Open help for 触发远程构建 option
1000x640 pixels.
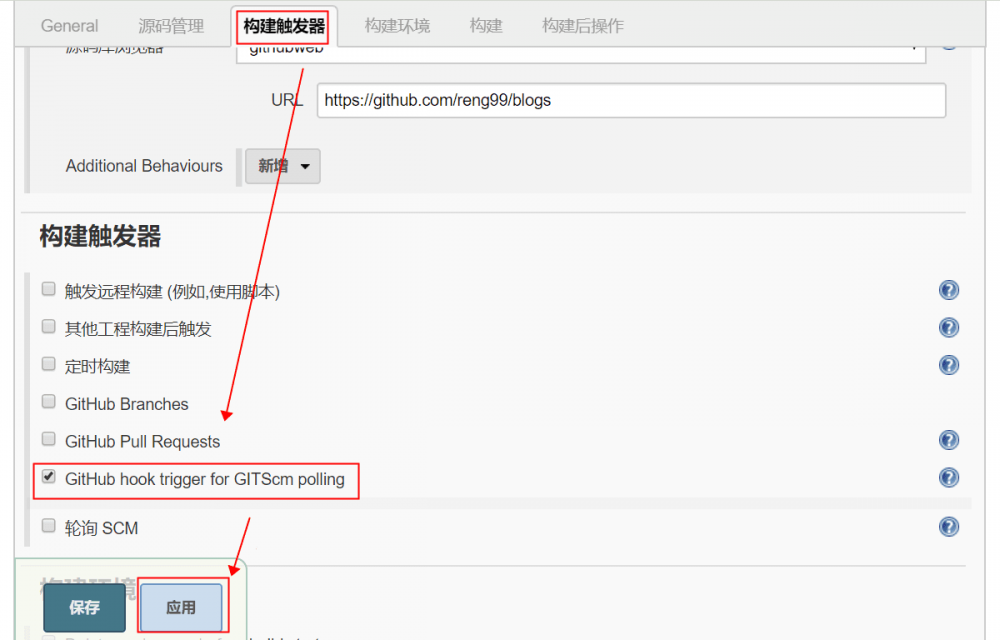(948, 289)
